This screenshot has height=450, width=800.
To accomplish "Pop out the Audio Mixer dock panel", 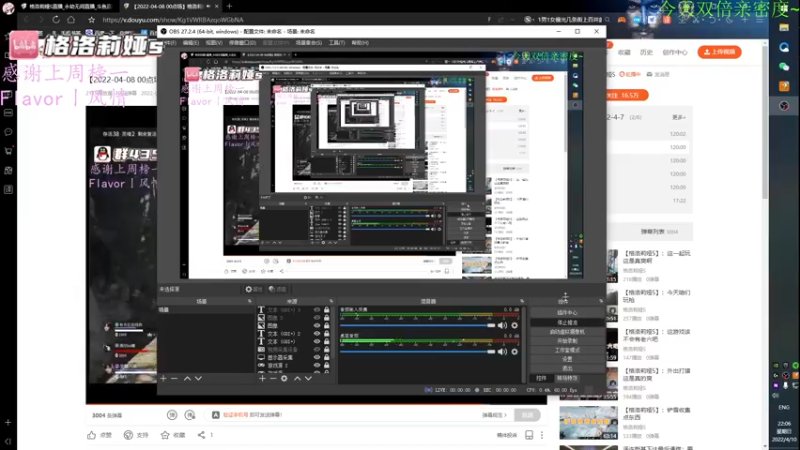I will coord(522,302).
